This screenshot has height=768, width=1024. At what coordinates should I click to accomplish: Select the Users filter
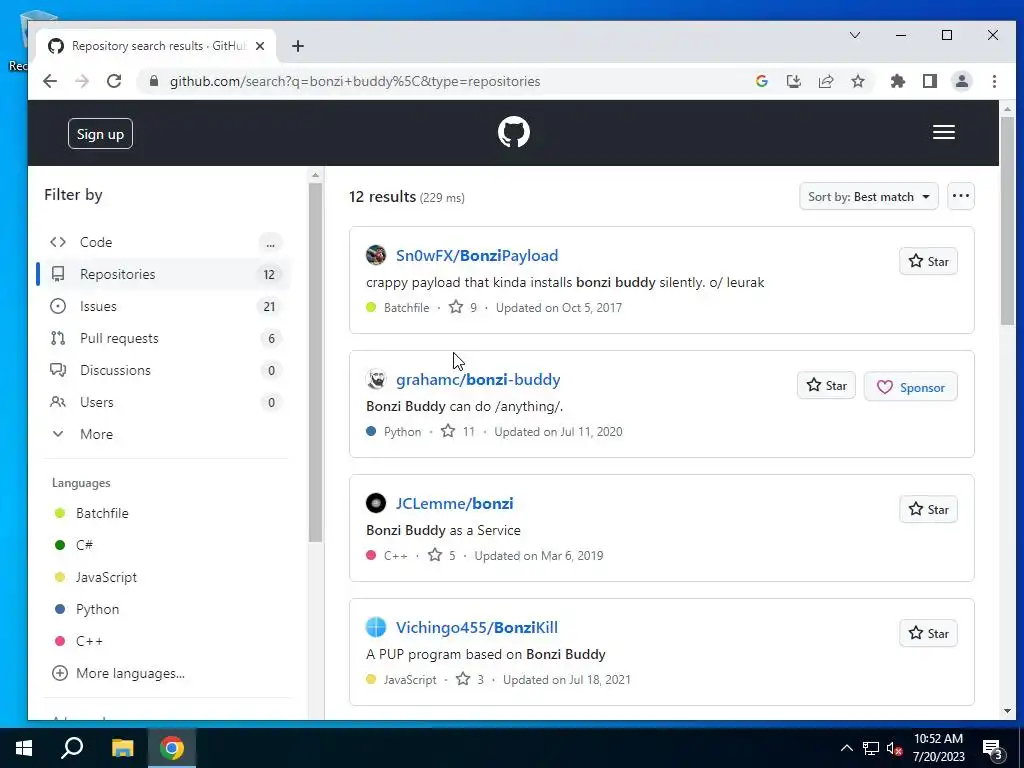click(166, 402)
